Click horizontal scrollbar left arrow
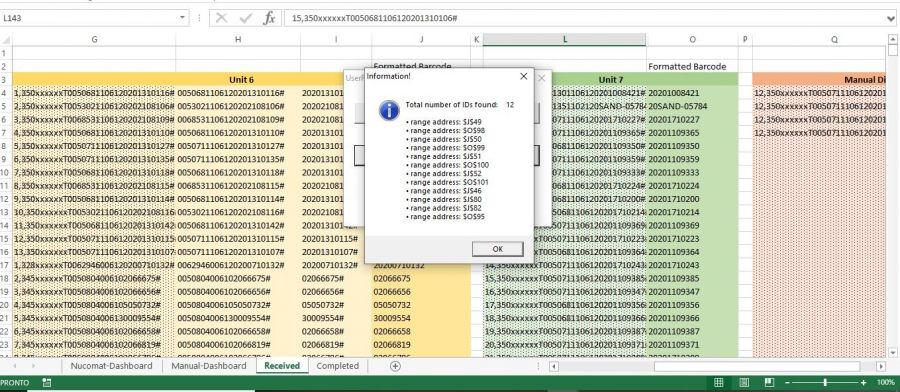Screen dimensions: 900x392 pos(554,366)
